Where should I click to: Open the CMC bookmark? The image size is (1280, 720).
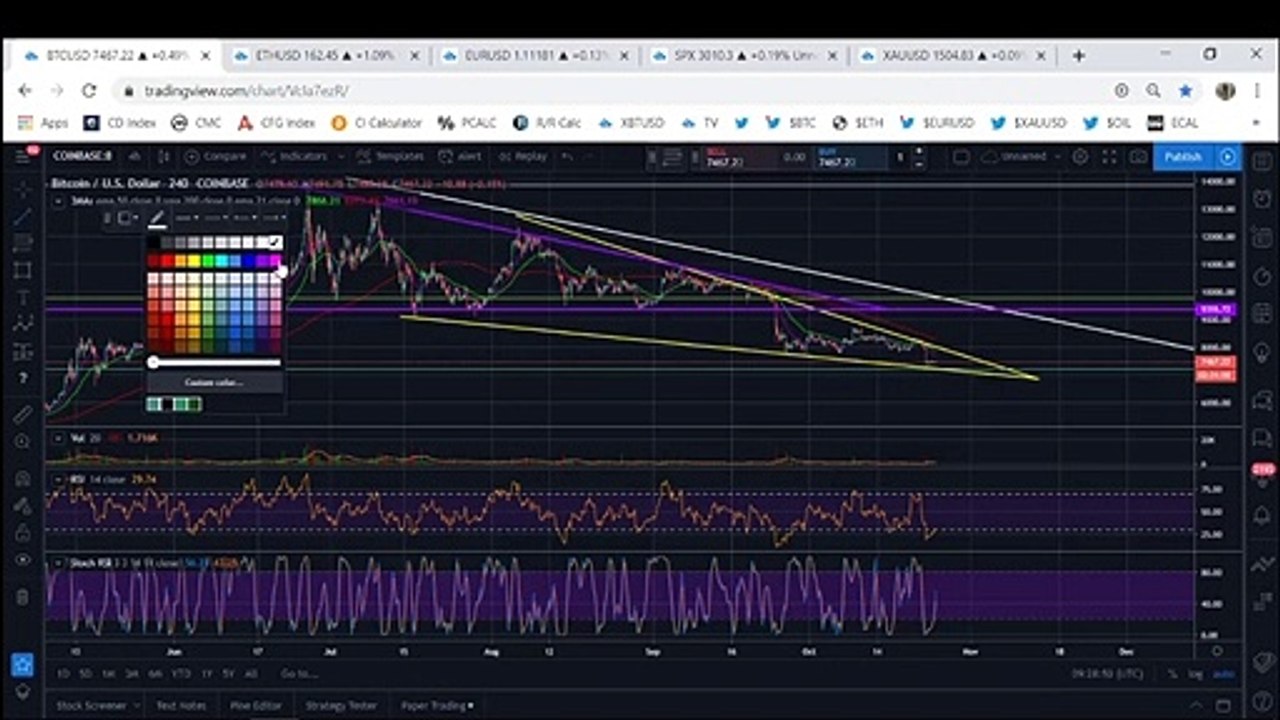(195, 123)
